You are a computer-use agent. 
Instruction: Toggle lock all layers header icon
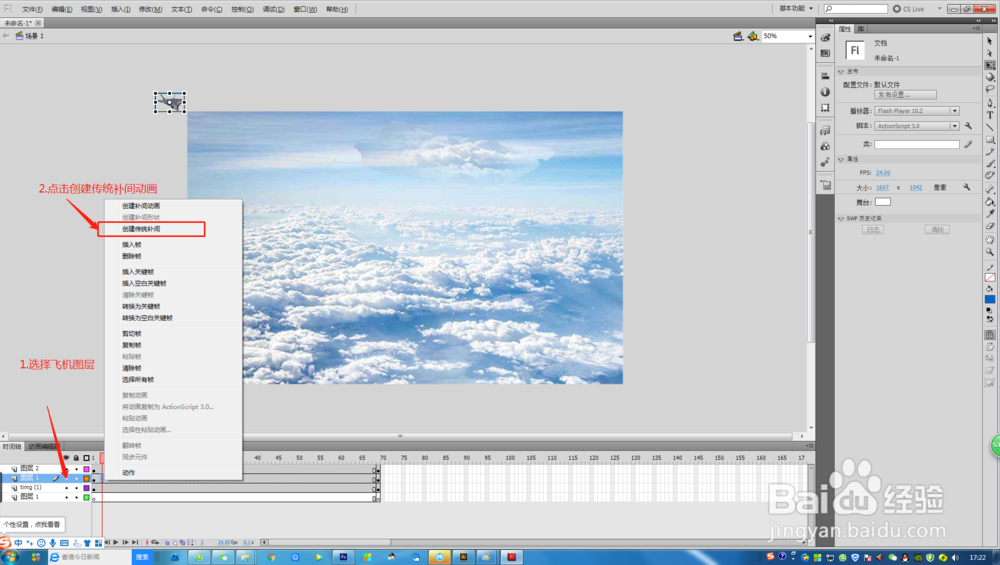tap(77, 458)
